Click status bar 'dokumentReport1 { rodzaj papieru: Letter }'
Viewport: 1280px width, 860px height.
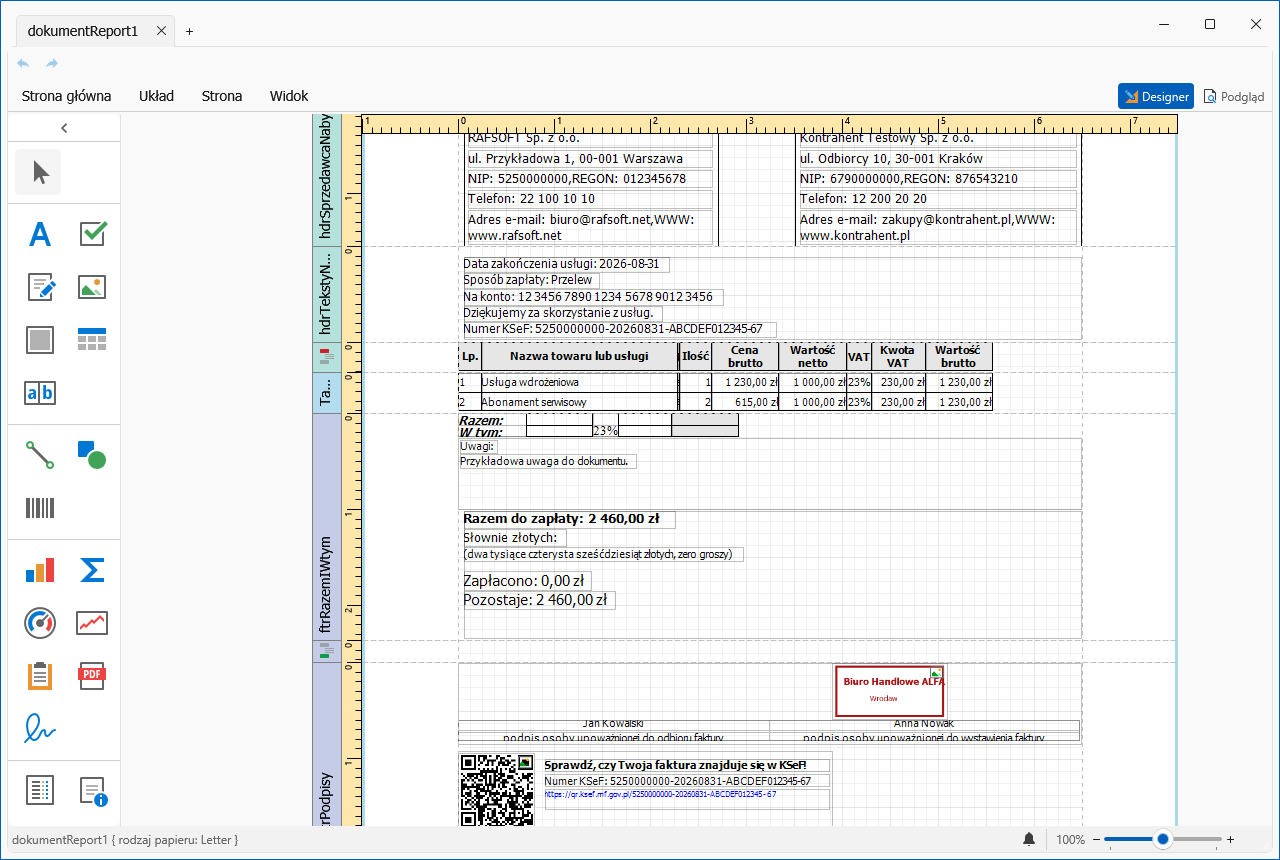tap(124, 840)
